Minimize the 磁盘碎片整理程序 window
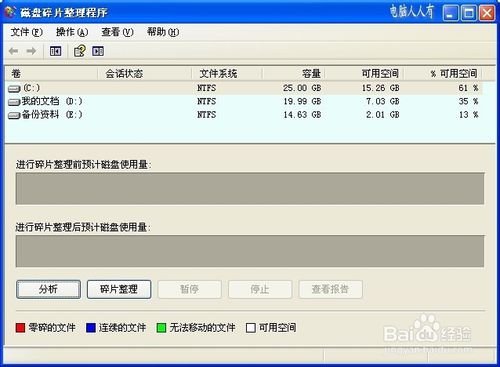This screenshot has height=367, width=500. [x=450, y=13]
